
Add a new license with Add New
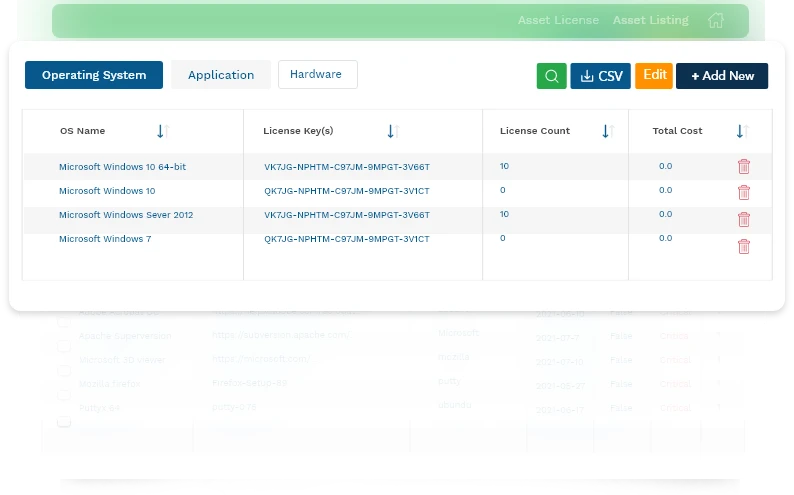click(x=722, y=76)
